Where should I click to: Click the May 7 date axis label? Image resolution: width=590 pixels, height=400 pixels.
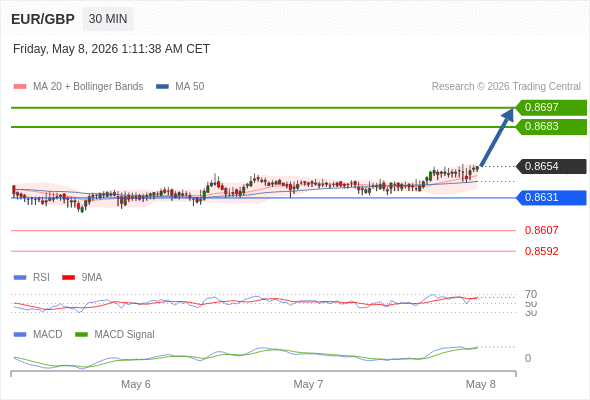pos(308,384)
